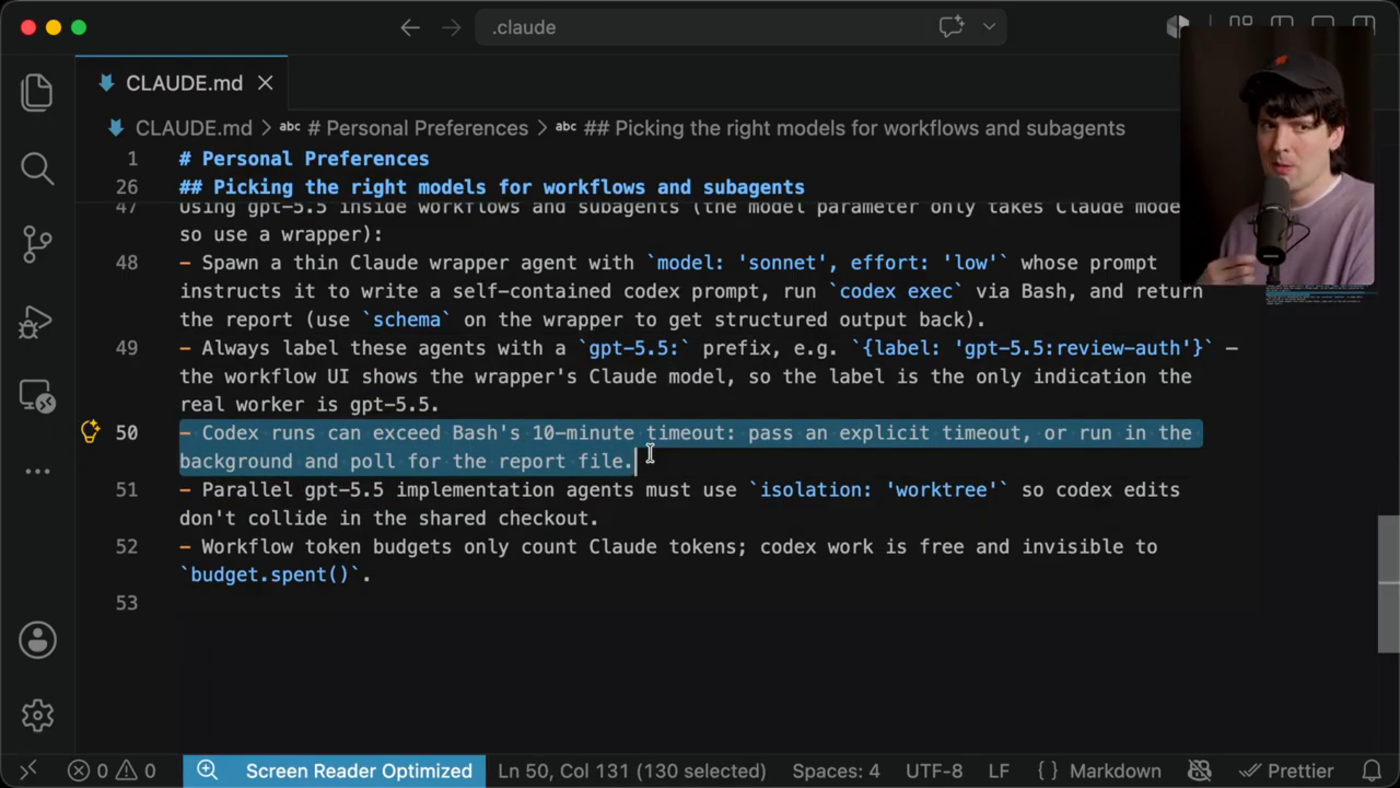This screenshot has height=788, width=1400.
Task: Click the zoom magnifier status bar icon
Action: coord(207,770)
